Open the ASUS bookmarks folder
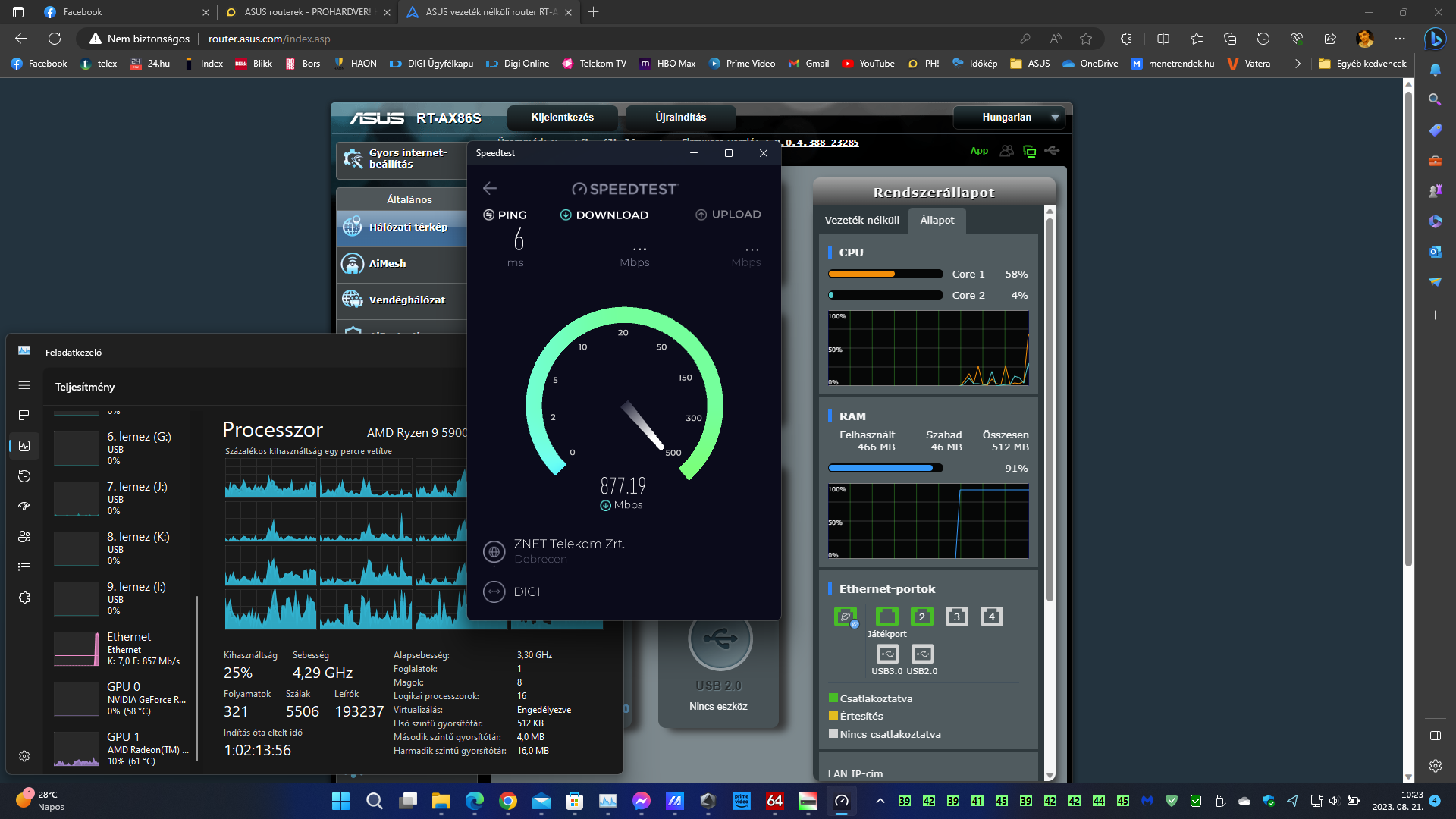The height and width of the screenshot is (819, 1456). (x=1030, y=64)
